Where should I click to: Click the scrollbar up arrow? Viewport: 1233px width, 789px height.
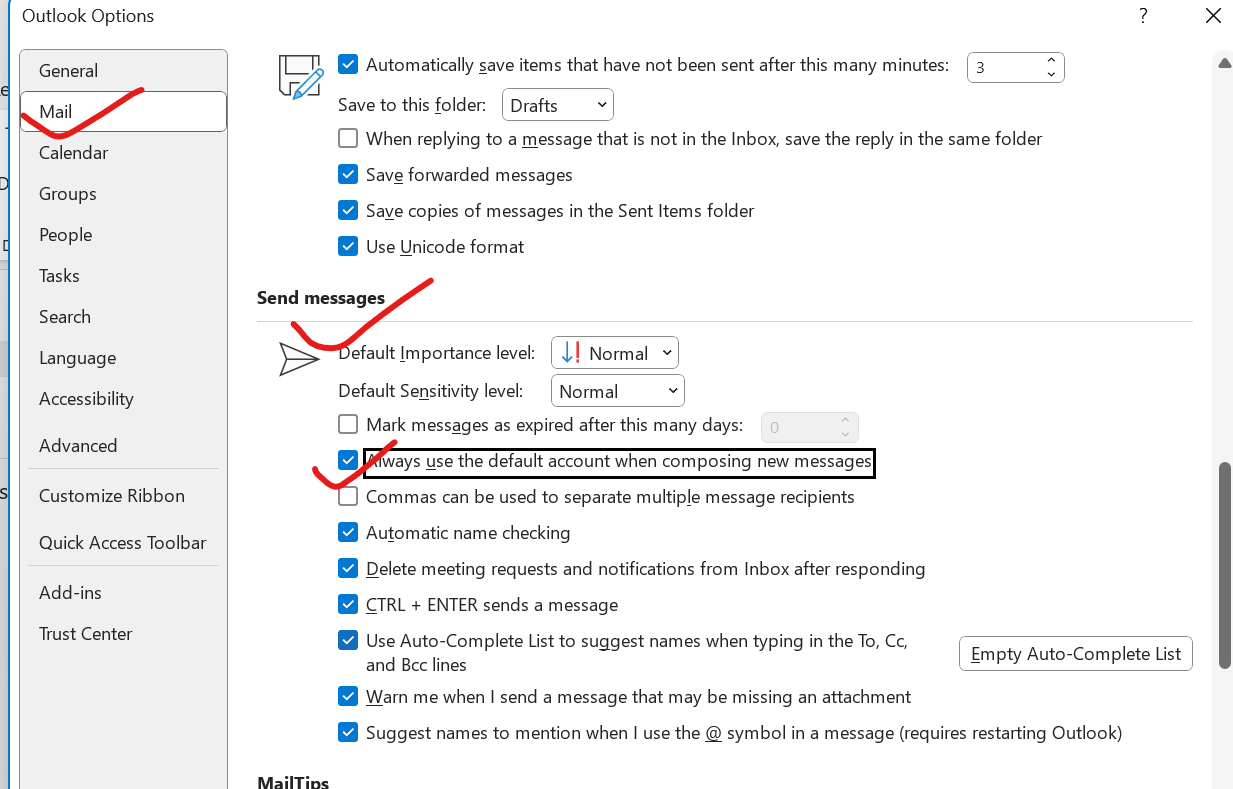(1224, 63)
